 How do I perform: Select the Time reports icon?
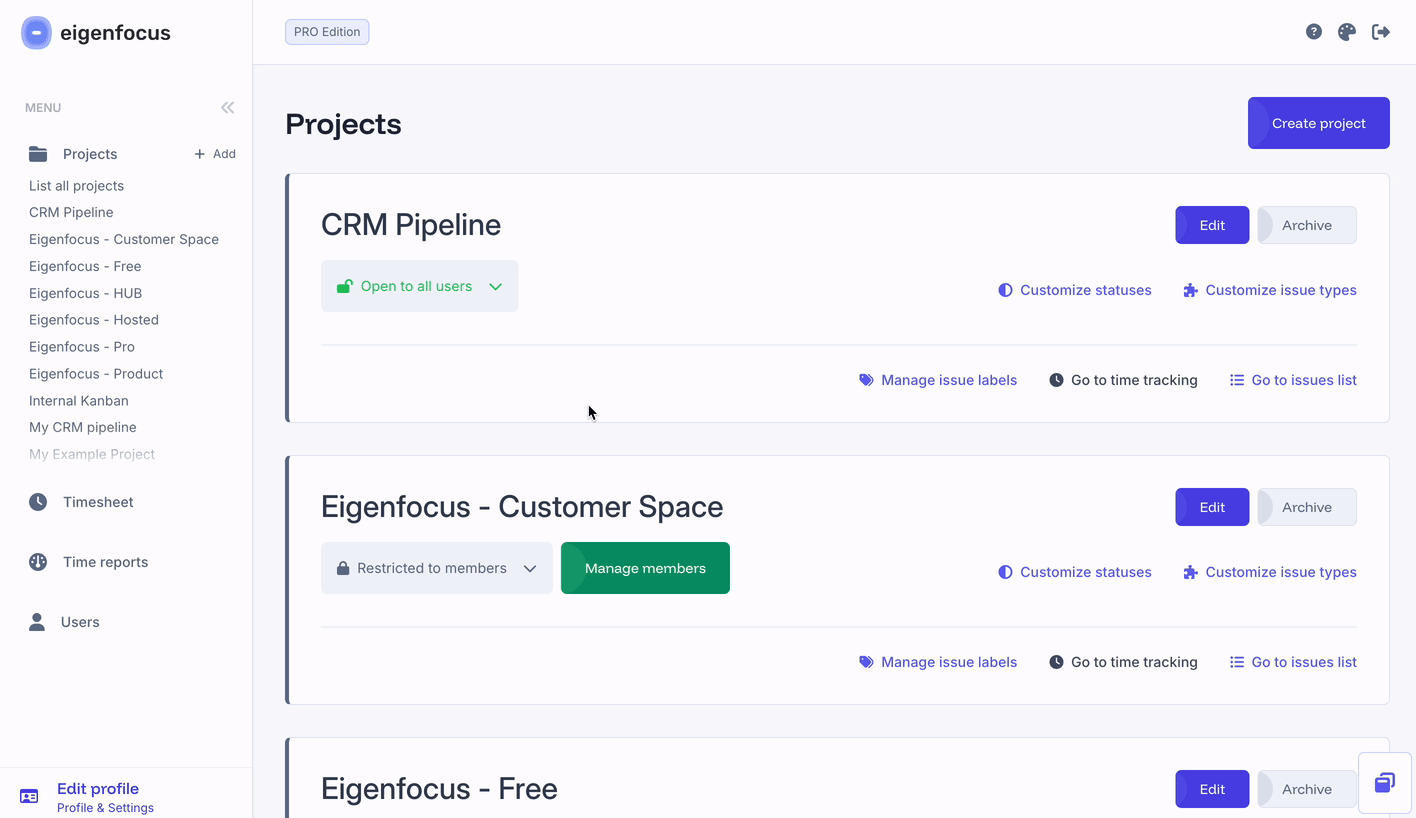(x=38, y=561)
